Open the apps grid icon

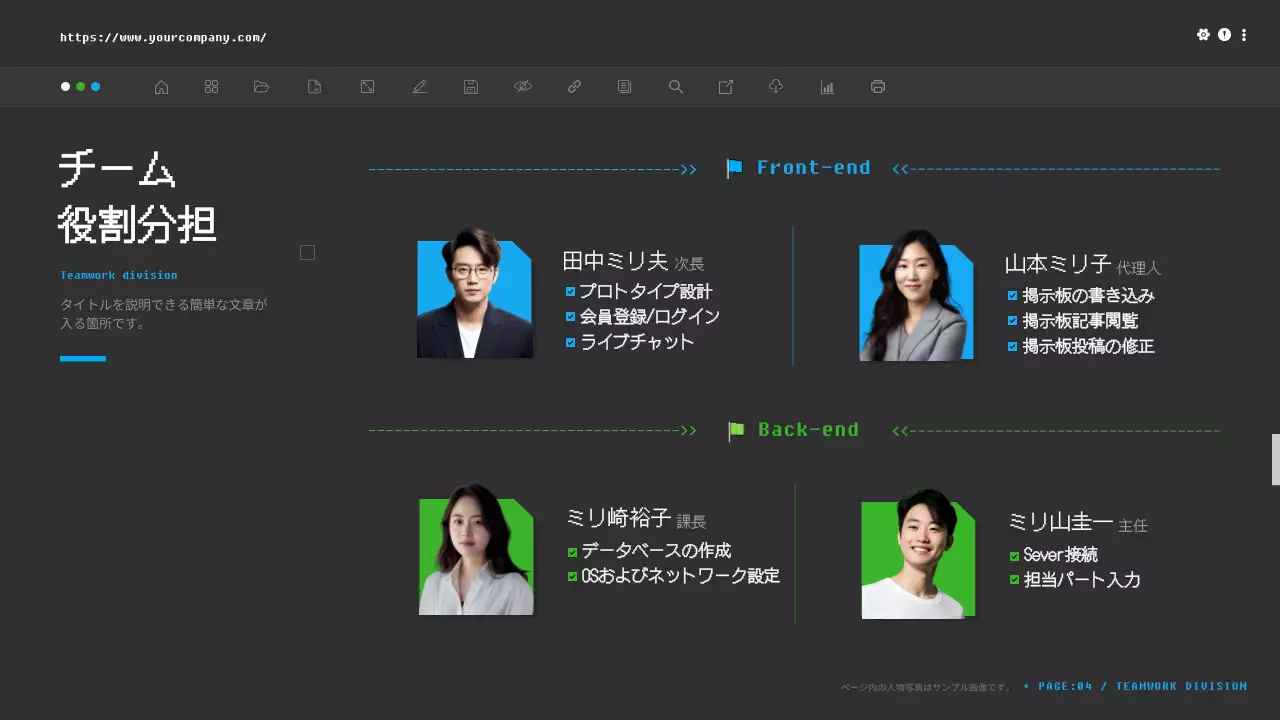click(211, 87)
